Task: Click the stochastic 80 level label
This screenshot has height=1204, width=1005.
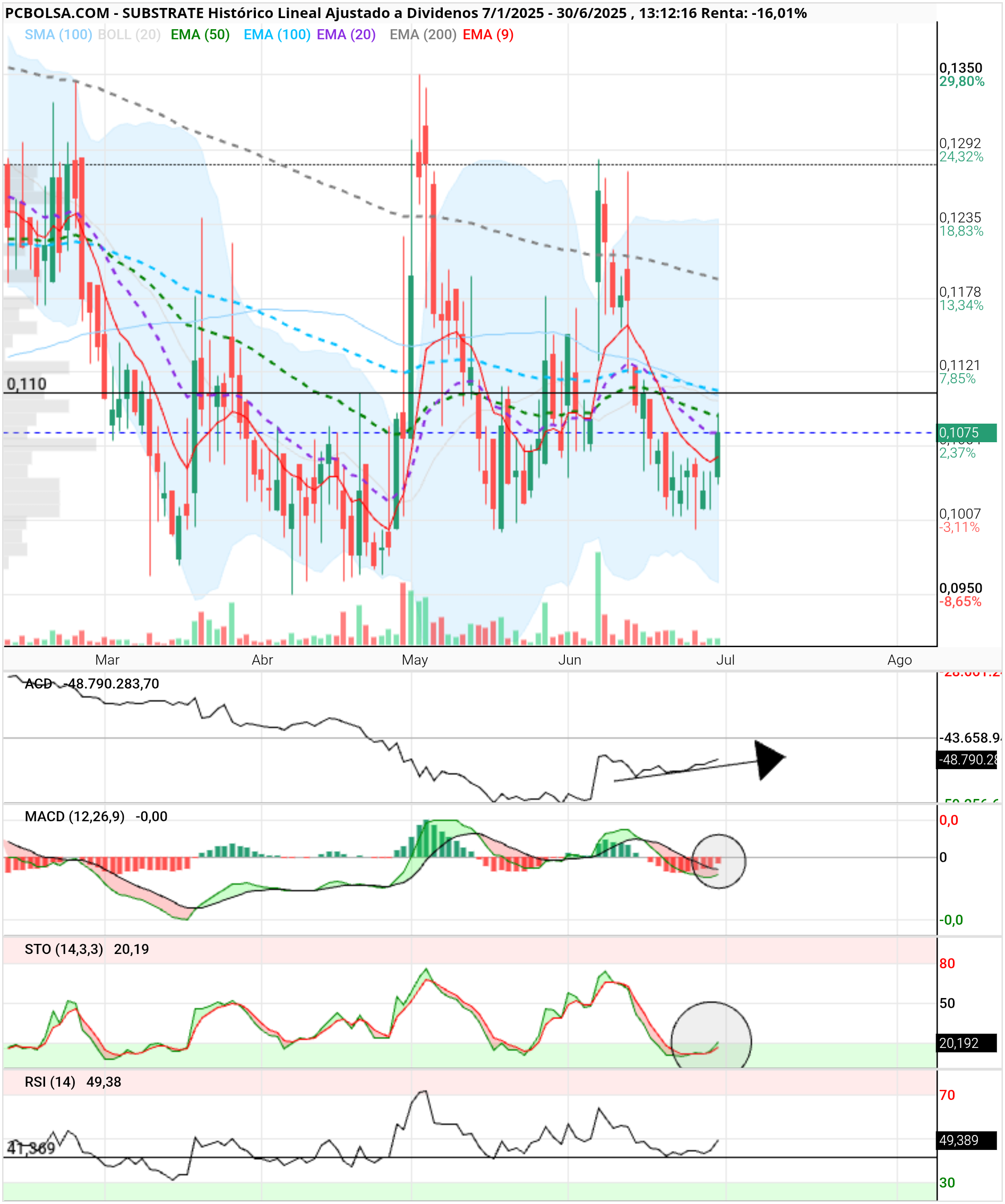Action: pyautogui.click(x=947, y=964)
